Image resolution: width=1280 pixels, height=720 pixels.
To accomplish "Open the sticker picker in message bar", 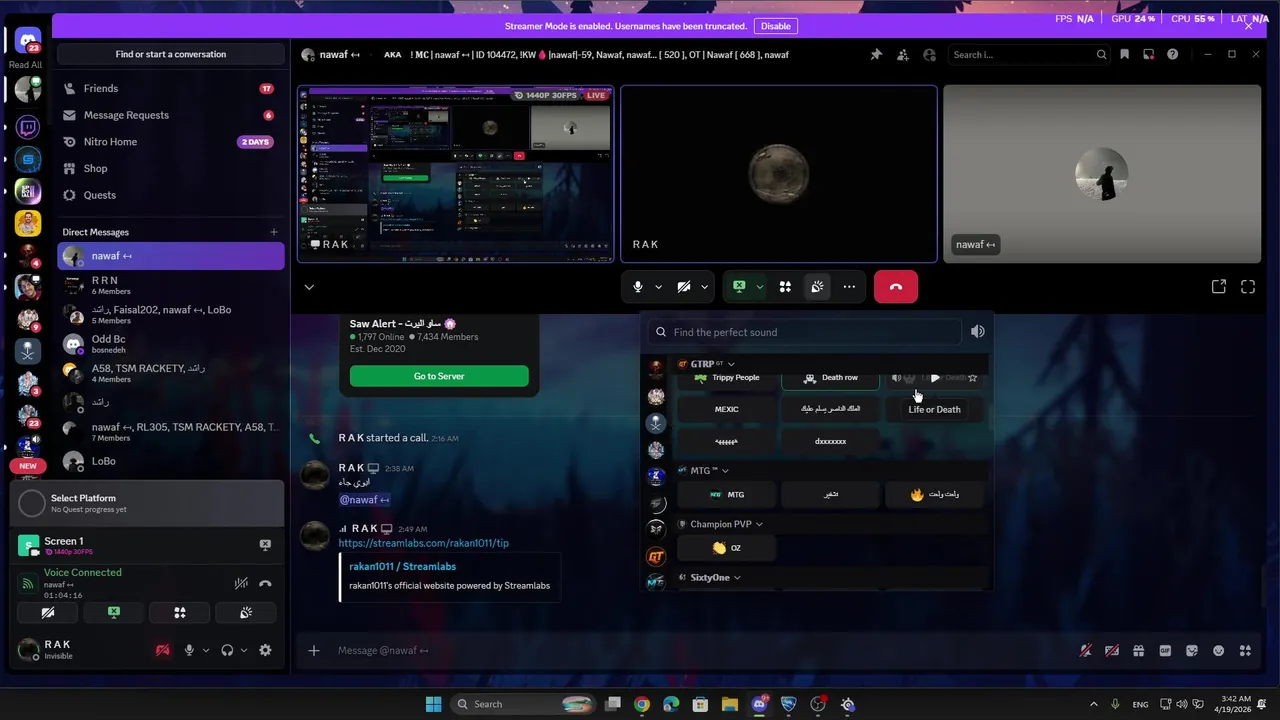I will point(1191,651).
